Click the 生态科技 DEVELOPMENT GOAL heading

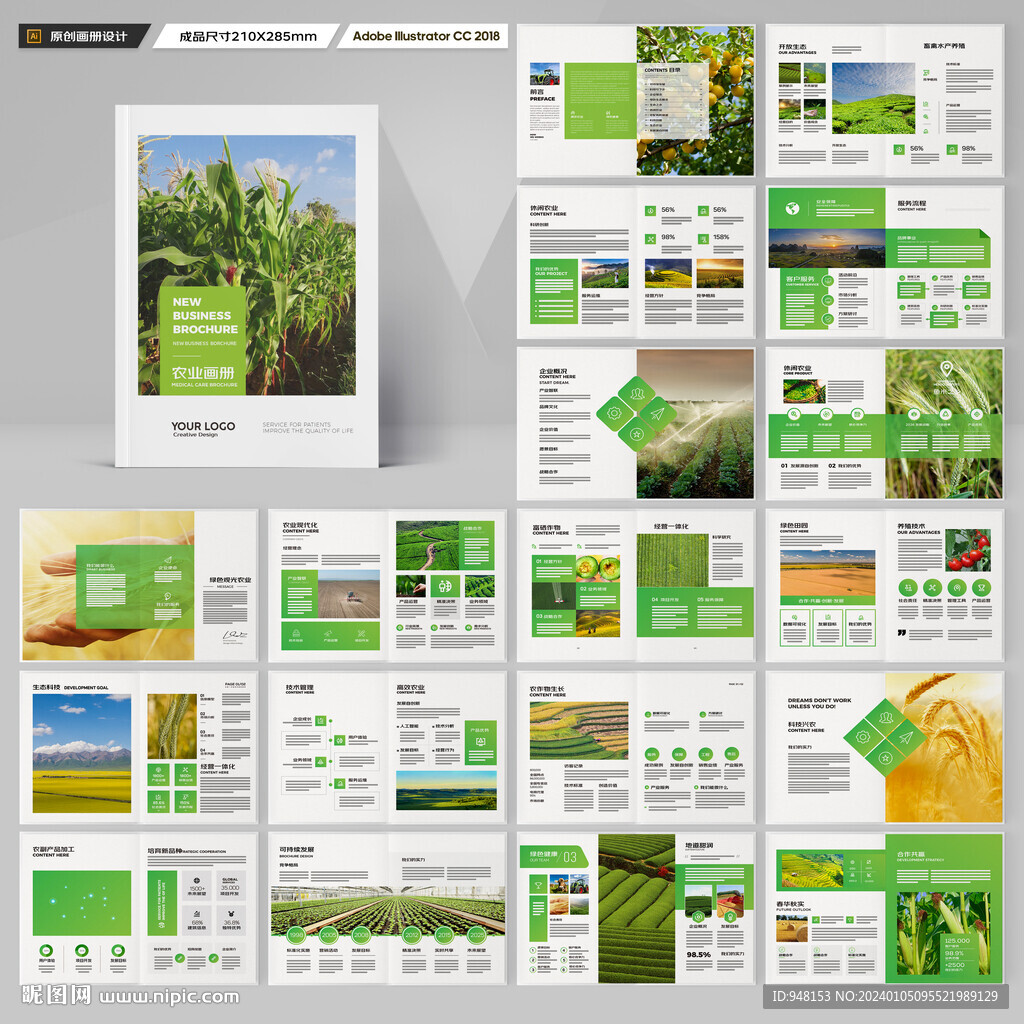[x=71, y=688]
